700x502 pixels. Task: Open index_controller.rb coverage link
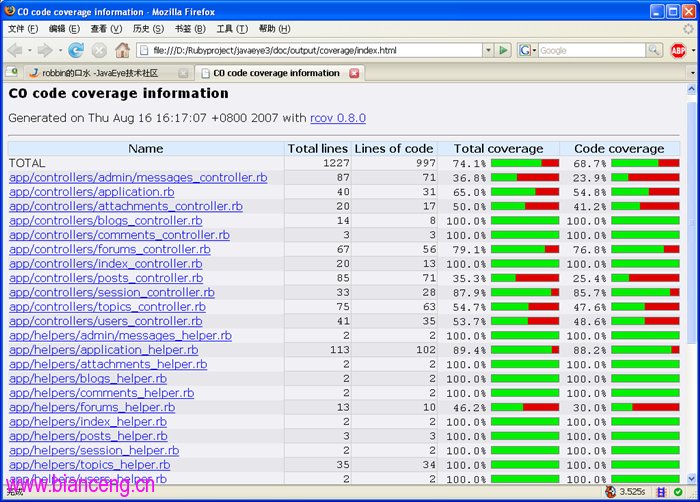coord(105,264)
